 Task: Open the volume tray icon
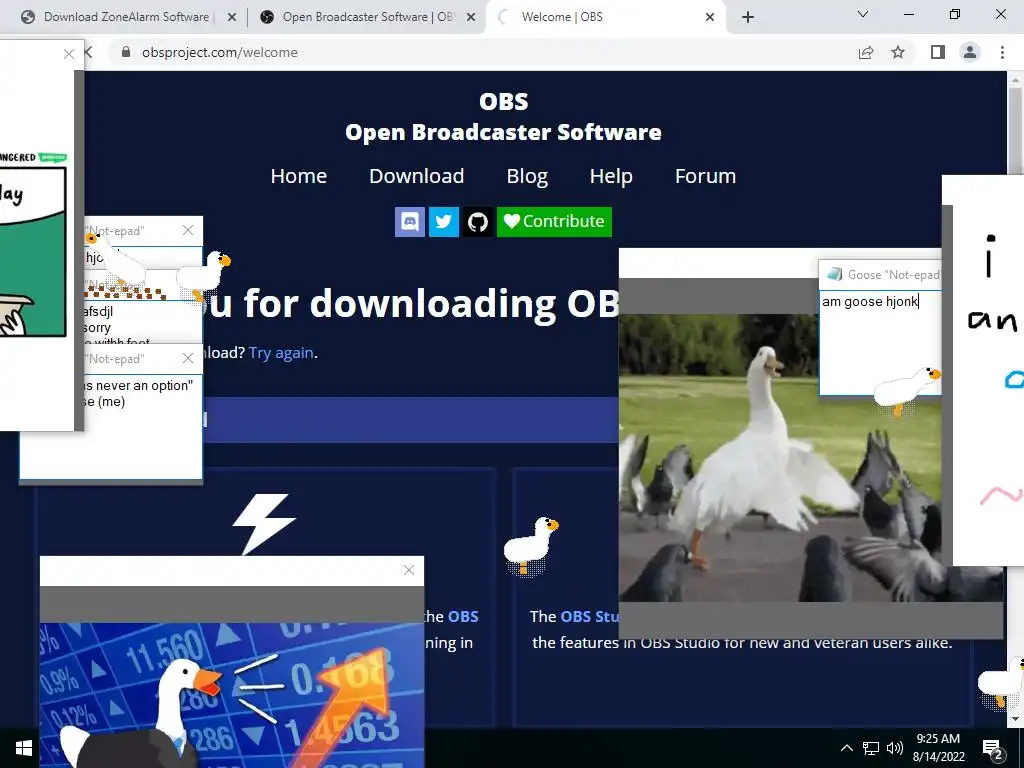pyautogui.click(x=895, y=748)
